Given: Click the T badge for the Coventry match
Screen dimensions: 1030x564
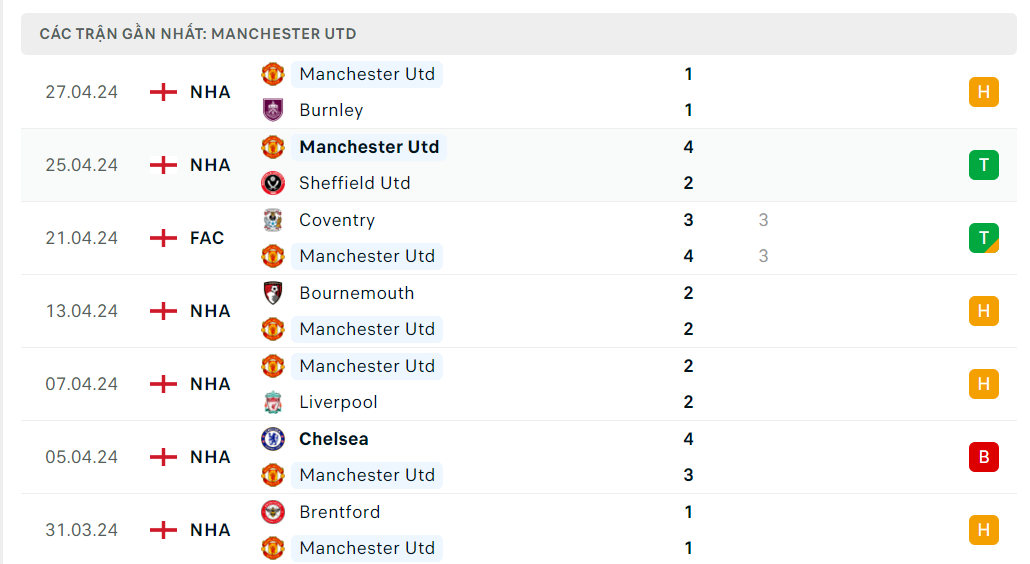Looking at the screenshot, I should click(x=983, y=238).
